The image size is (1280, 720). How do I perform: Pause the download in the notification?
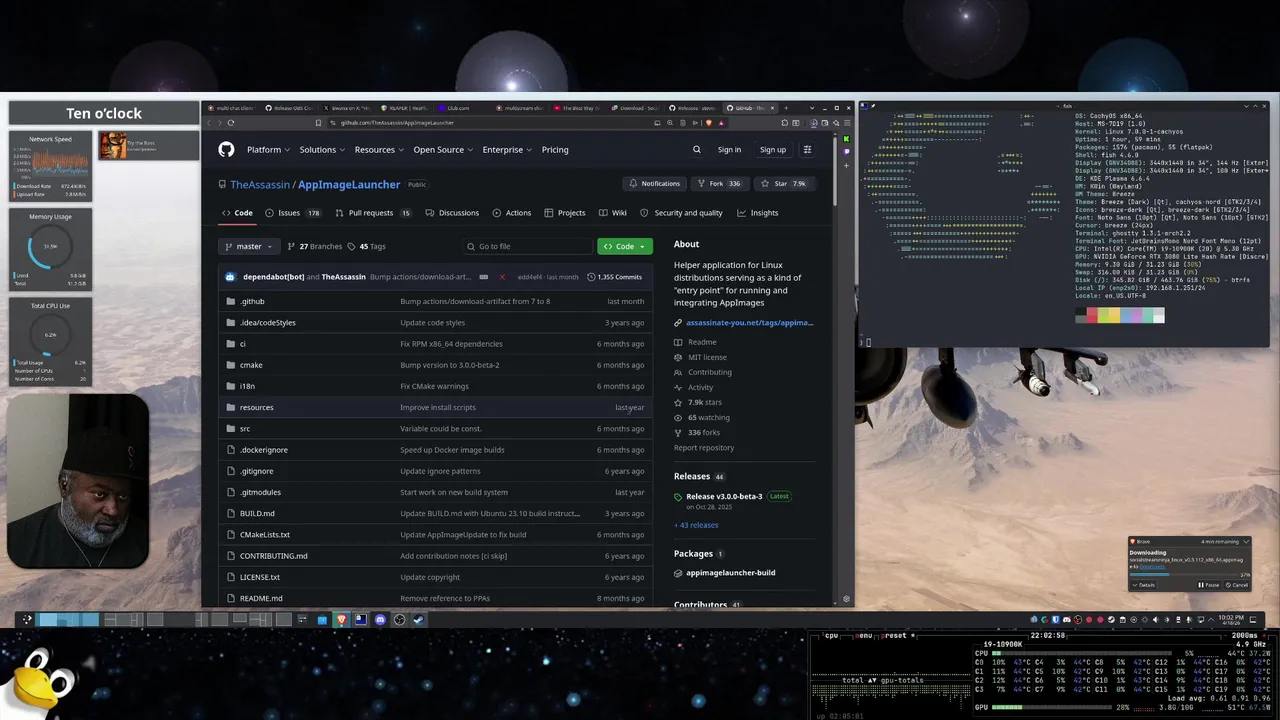pyautogui.click(x=1209, y=585)
